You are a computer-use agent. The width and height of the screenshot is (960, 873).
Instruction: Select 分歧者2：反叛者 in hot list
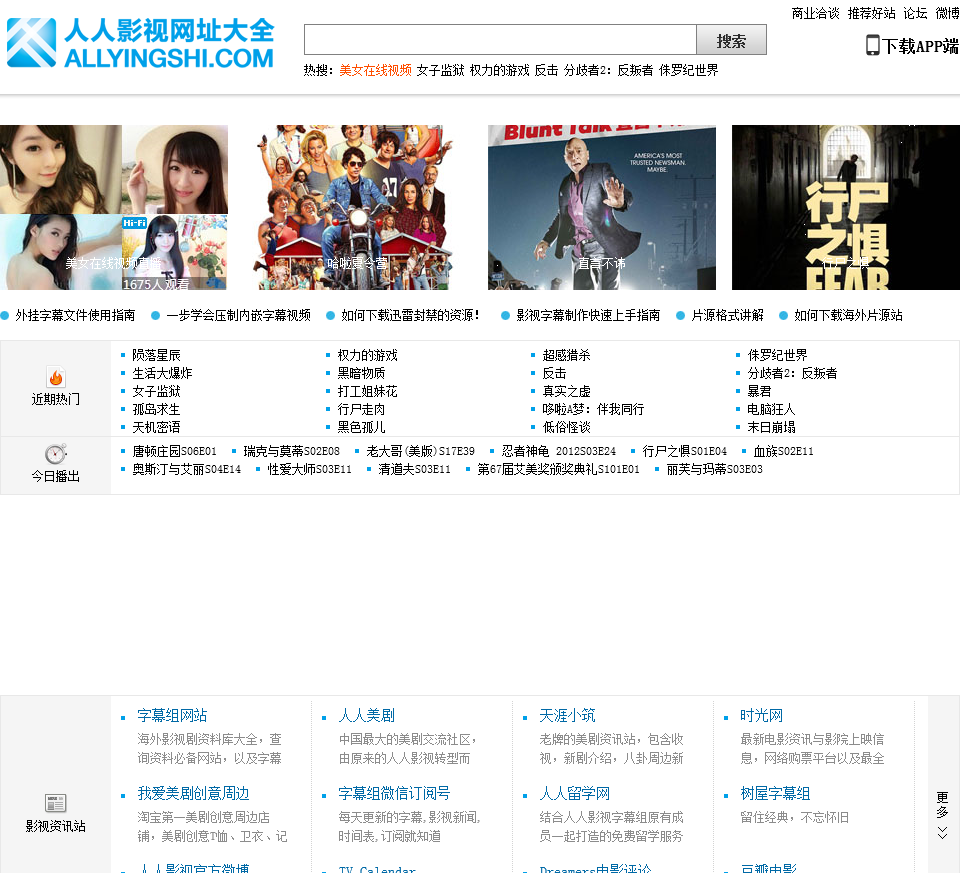(792, 373)
